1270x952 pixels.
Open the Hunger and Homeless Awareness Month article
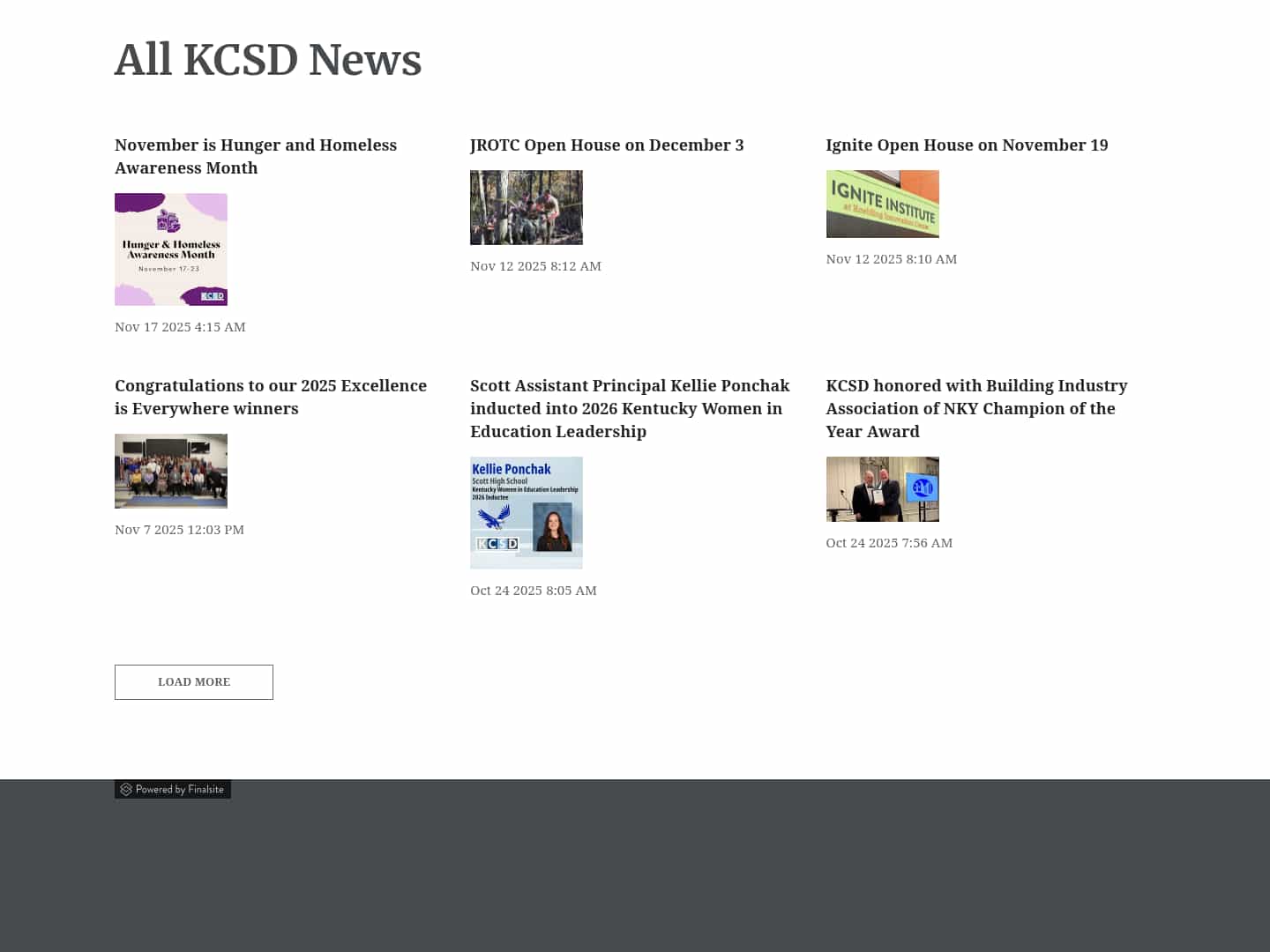(x=256, y=156)
